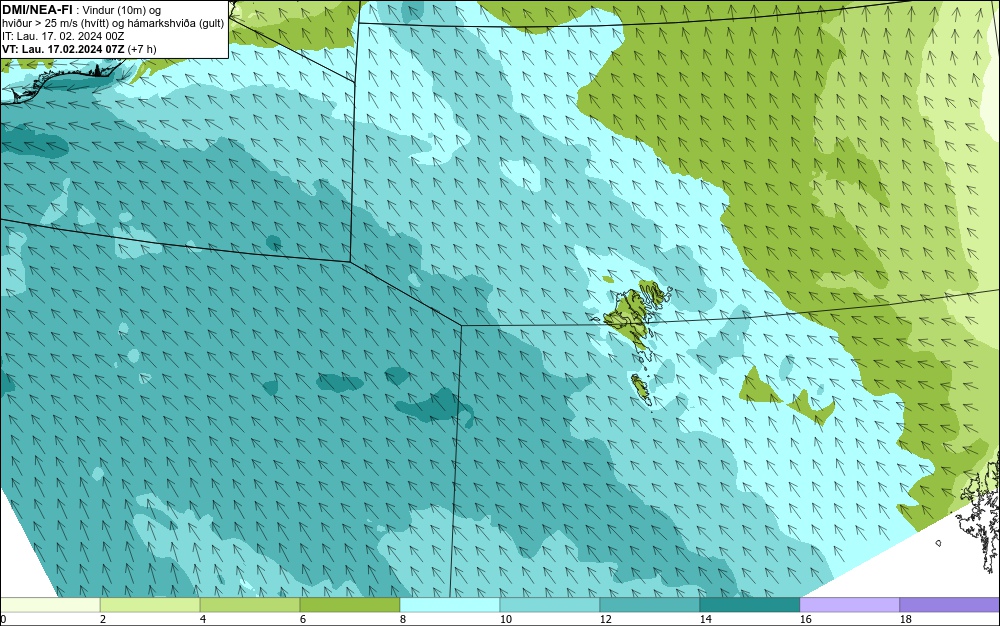Click the 6–8 m/s olive green legend swatch
Viewport: 1000px width, 626px height.
350,605
